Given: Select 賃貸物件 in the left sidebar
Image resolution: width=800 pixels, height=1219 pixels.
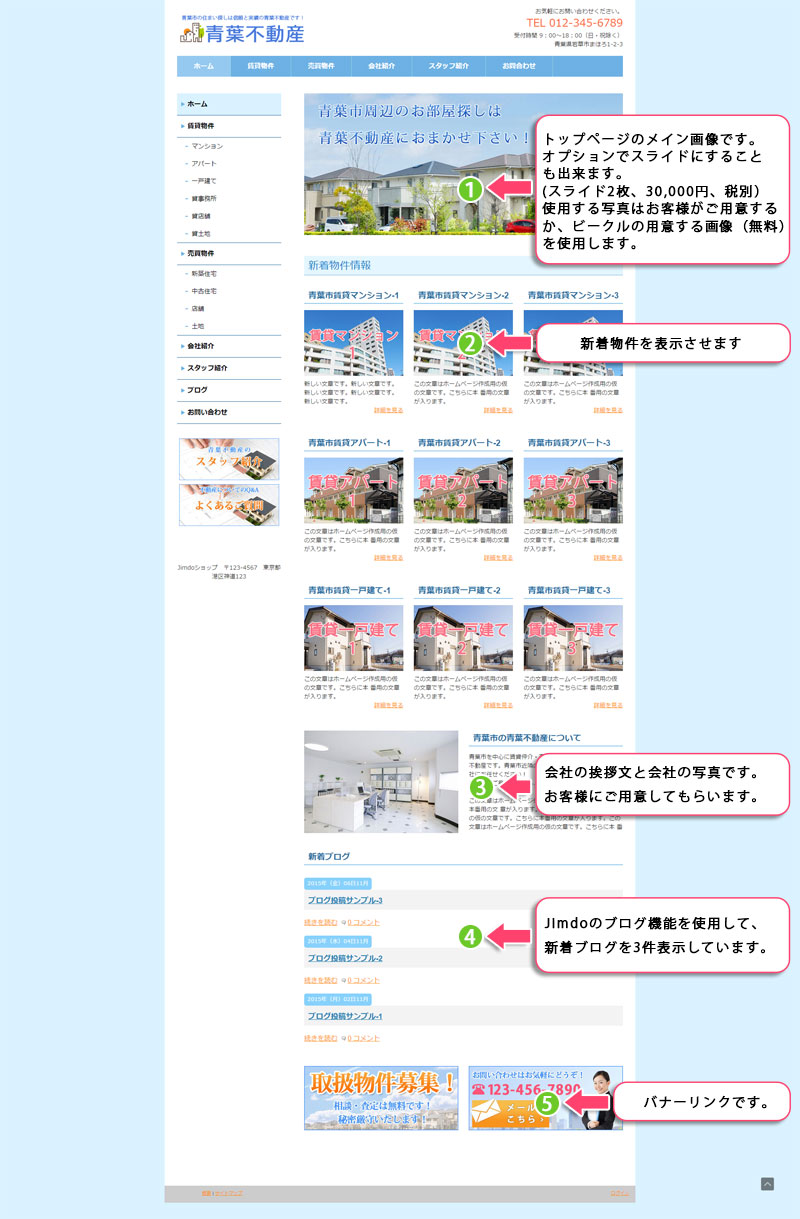Looking at the screenshot, I should coord(229,126).
